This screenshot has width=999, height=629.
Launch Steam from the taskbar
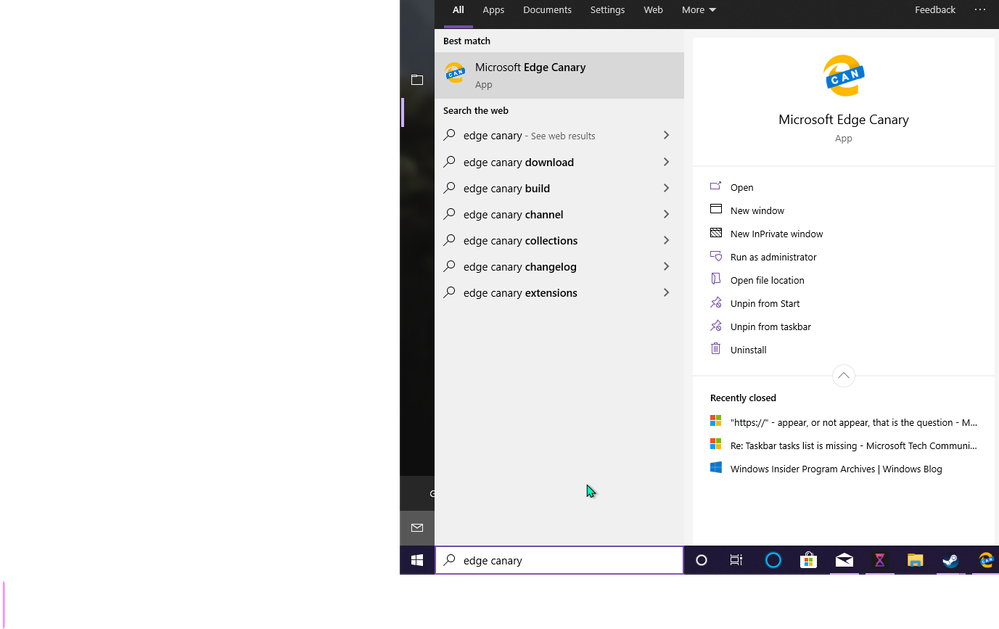(x=950, y=560)
